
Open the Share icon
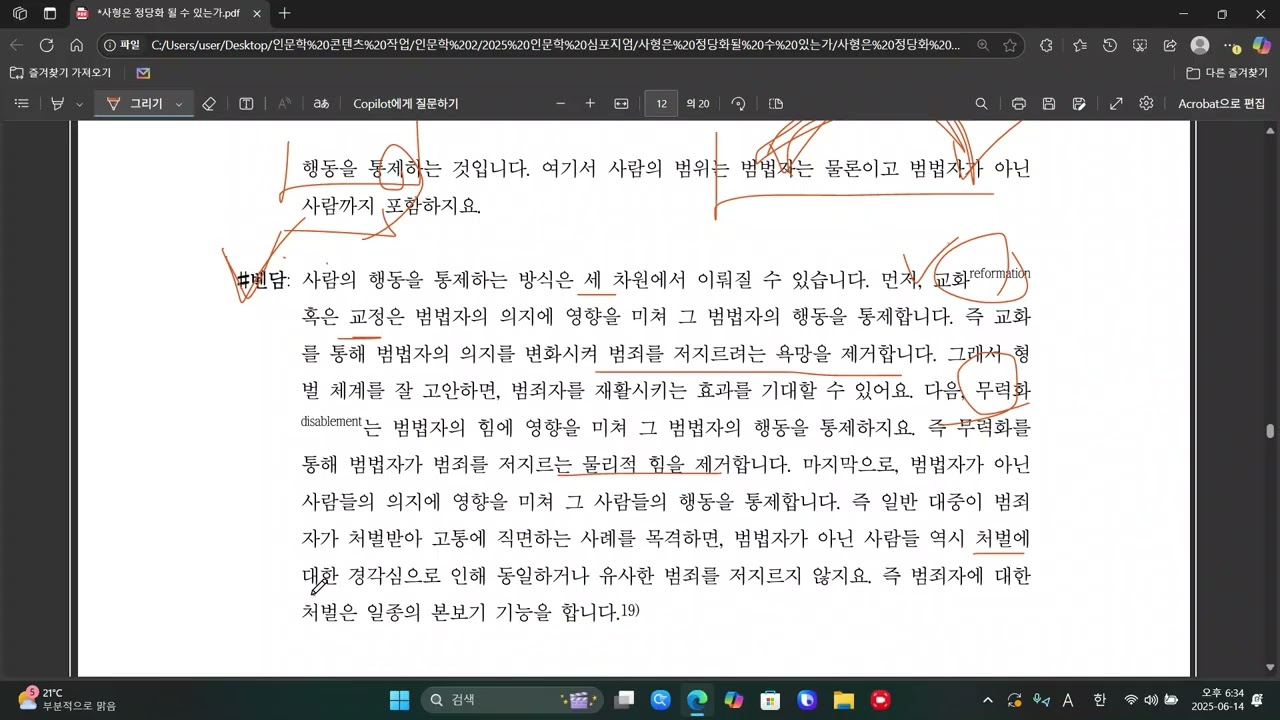(1170, 45)
